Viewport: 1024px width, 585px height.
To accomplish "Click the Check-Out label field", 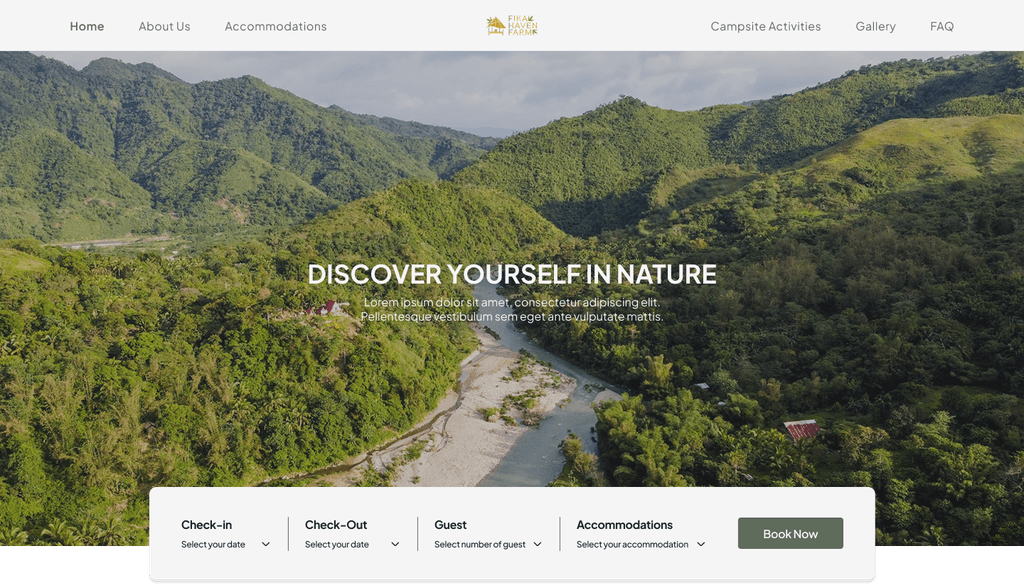I will coord(336,525).
